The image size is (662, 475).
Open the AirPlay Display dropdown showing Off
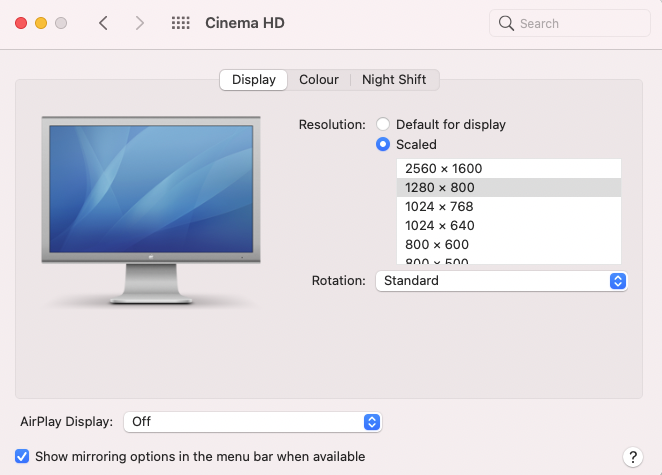click(253, 422)
